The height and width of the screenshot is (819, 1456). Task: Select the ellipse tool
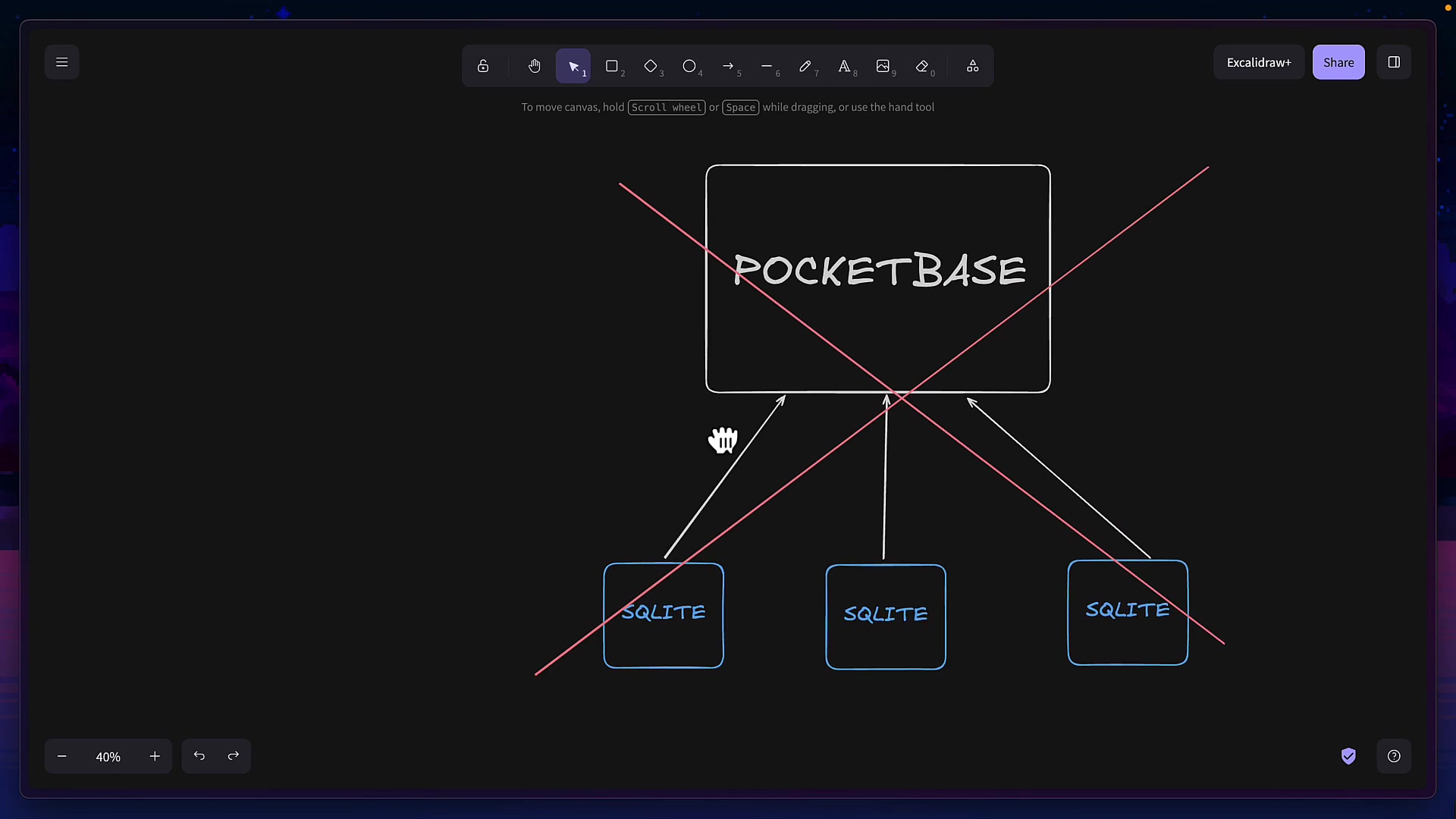(690, 66)
